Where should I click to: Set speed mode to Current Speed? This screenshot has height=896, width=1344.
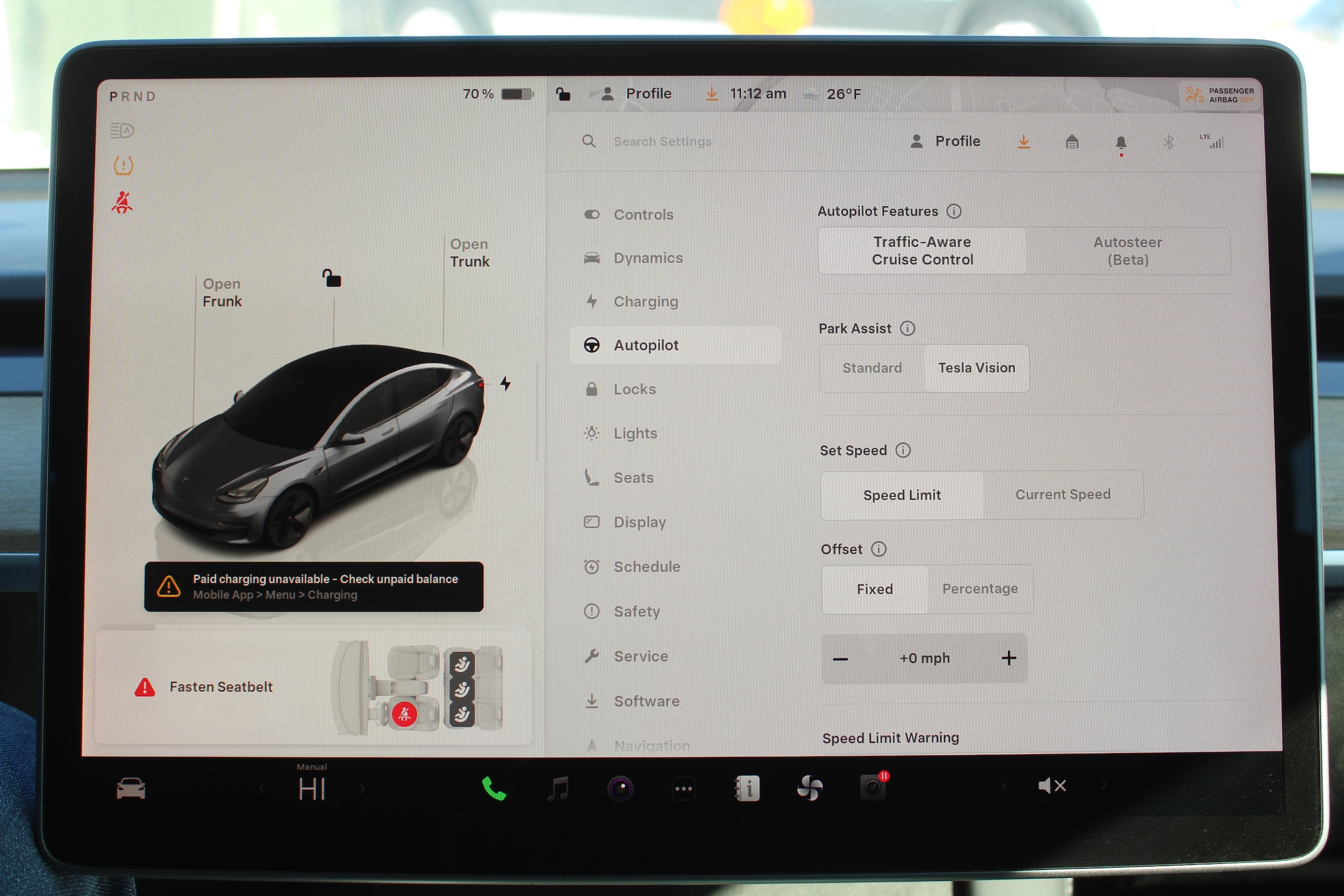(1062, 495)
